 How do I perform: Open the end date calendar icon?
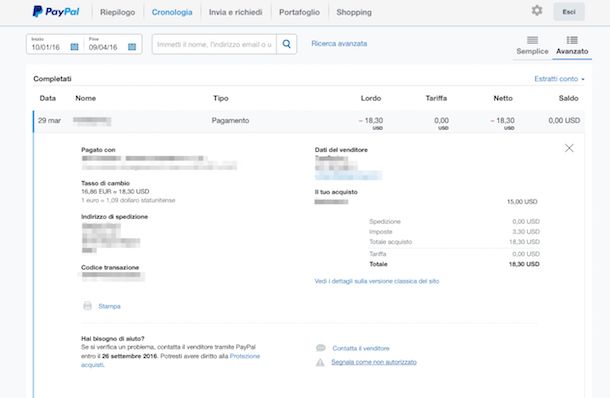coord(132,47)
